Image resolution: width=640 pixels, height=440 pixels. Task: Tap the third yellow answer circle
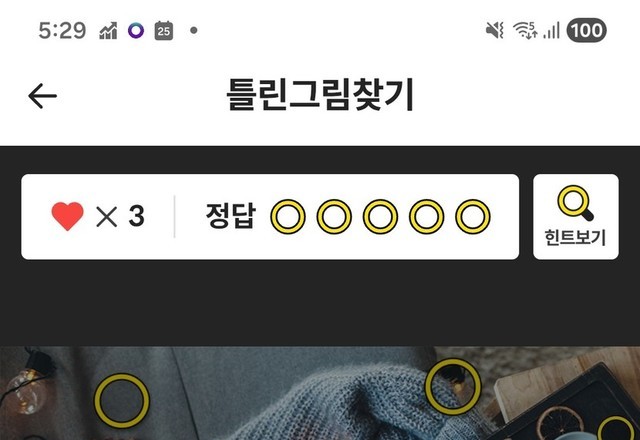(x=380, y=216)
